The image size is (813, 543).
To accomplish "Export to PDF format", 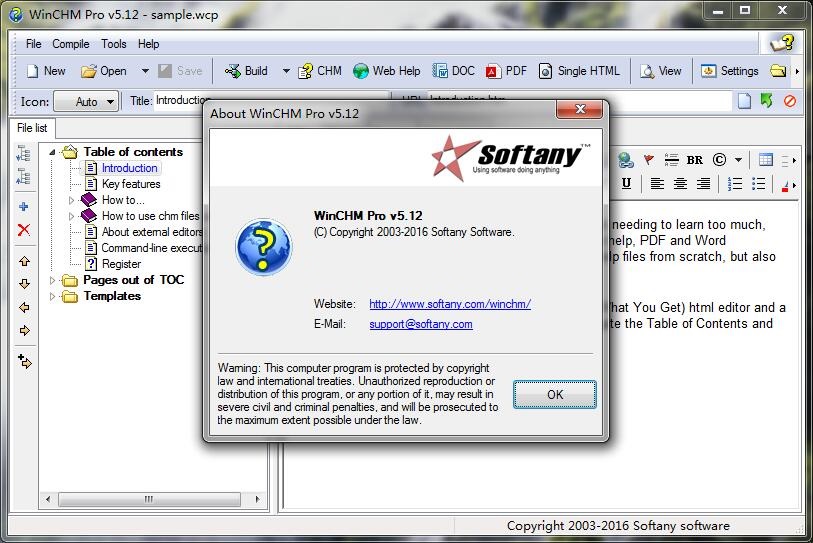I will (x=507, y=71).
